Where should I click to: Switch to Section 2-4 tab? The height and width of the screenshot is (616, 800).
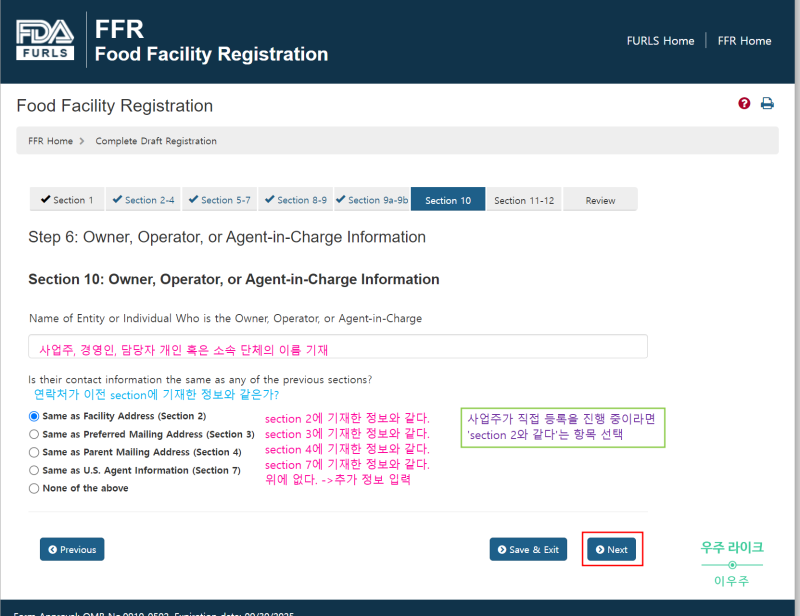(143, 200)
